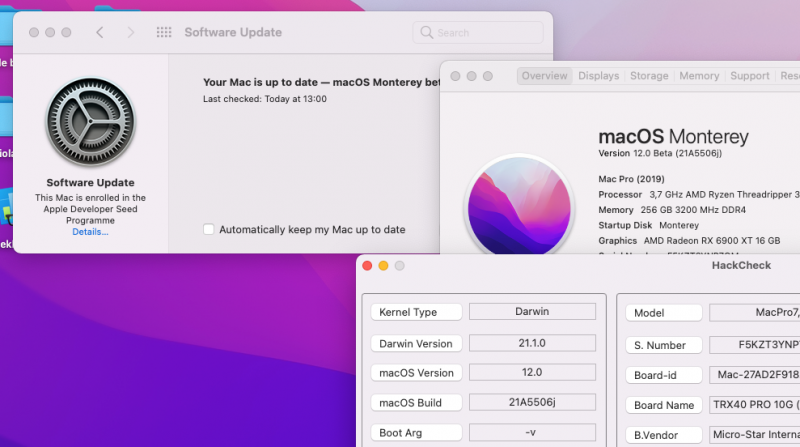This screenshot has width=800, height=447.
Task: Go forward in the Software Update window
Action: 131,33
